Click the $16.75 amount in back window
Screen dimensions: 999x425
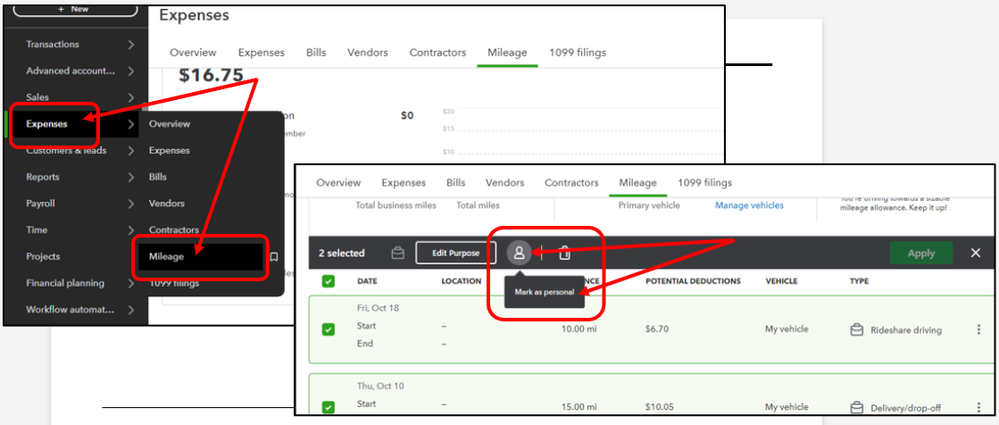click(211, 75)
